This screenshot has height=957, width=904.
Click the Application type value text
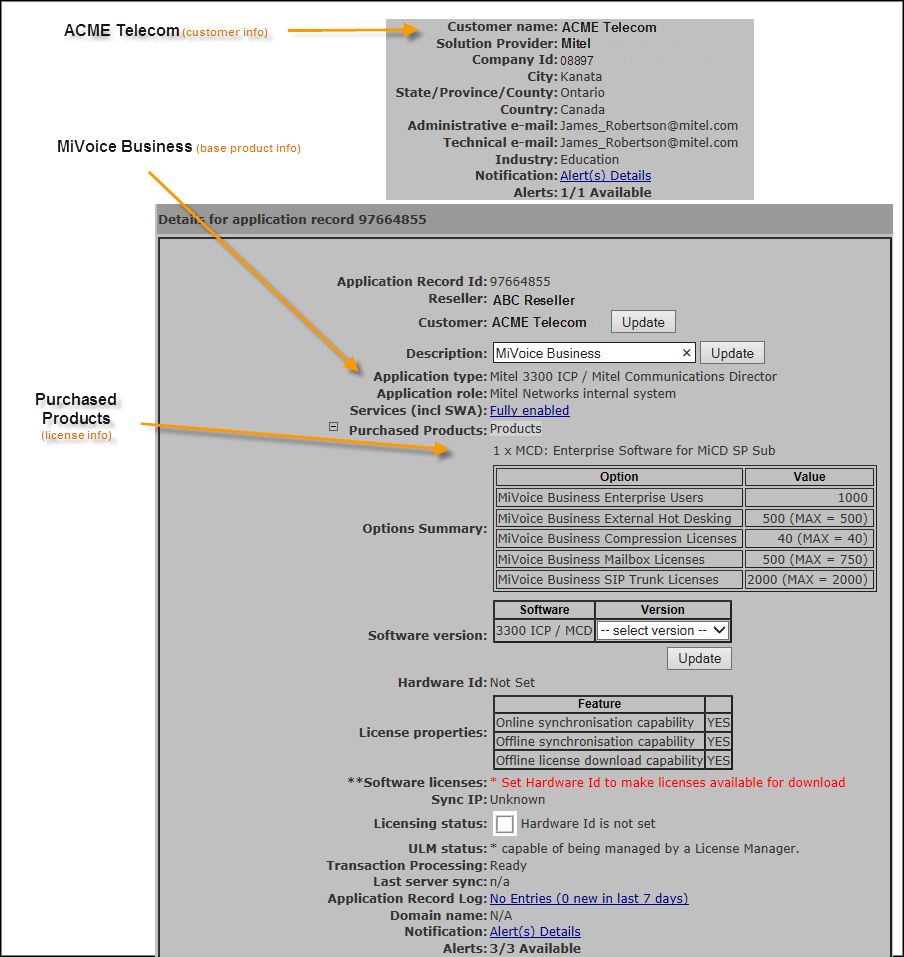(634, 377)
